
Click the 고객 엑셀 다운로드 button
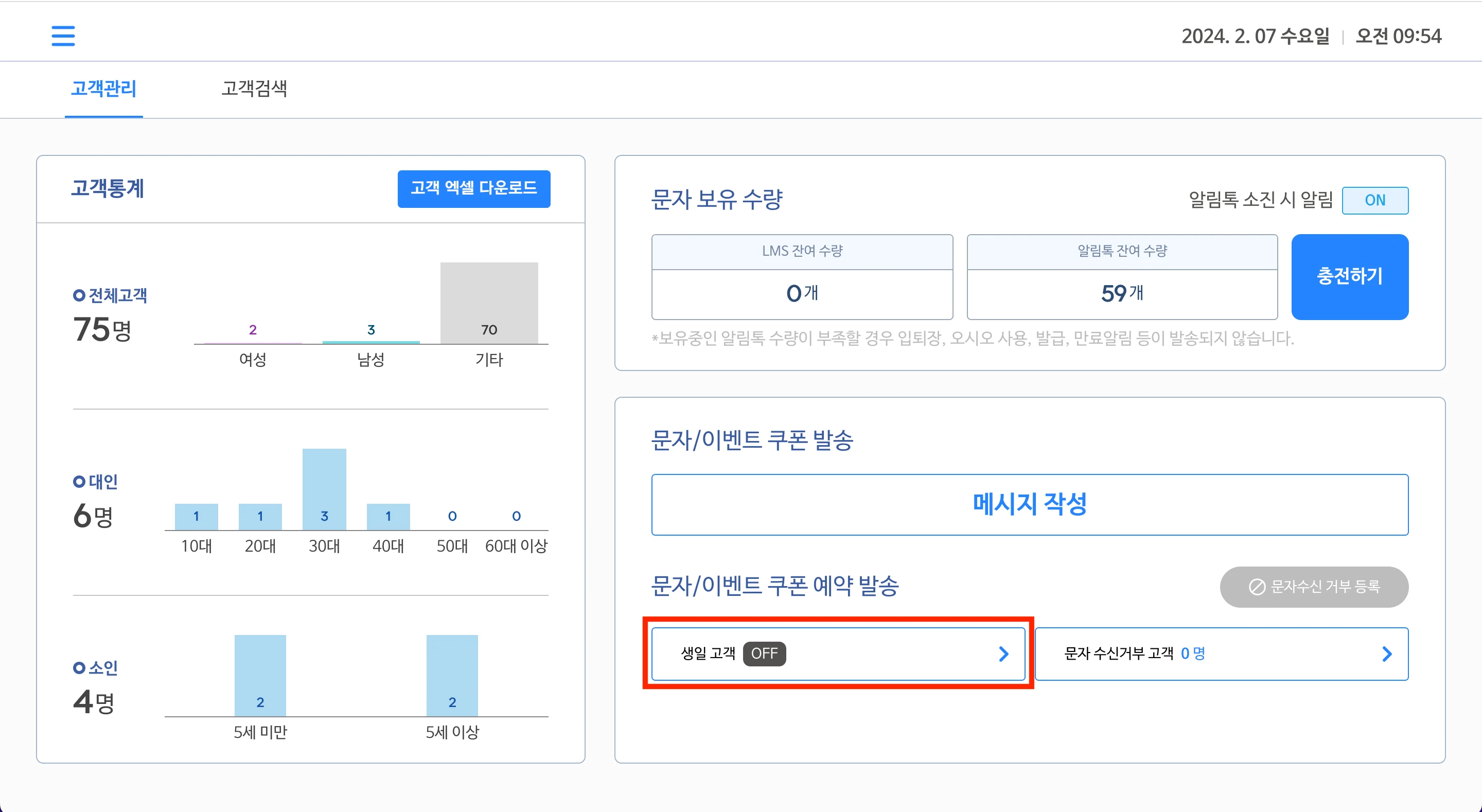[x=473, y=189]
